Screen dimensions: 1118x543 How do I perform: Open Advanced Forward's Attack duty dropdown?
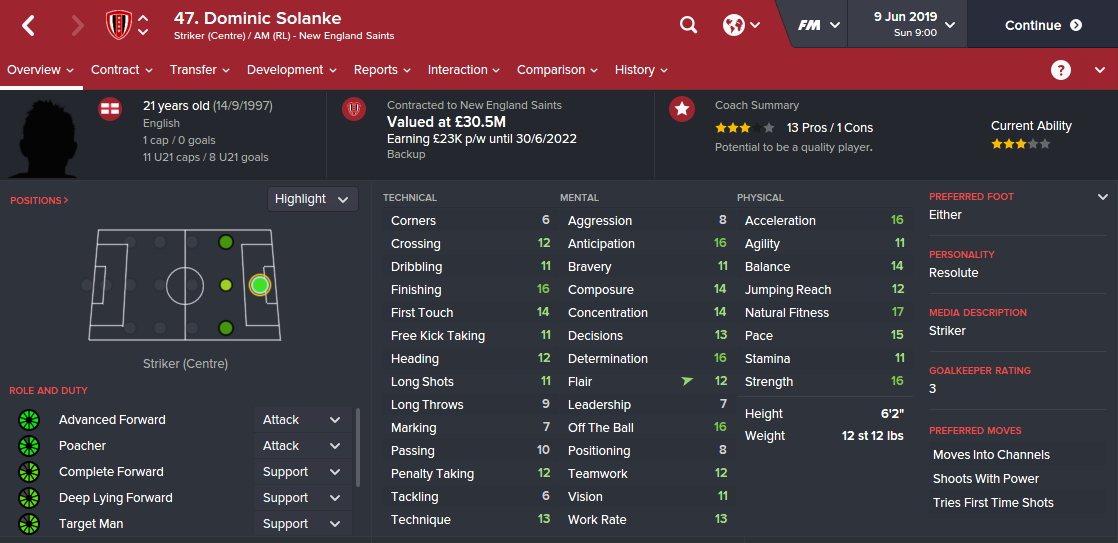coord(302,420)
